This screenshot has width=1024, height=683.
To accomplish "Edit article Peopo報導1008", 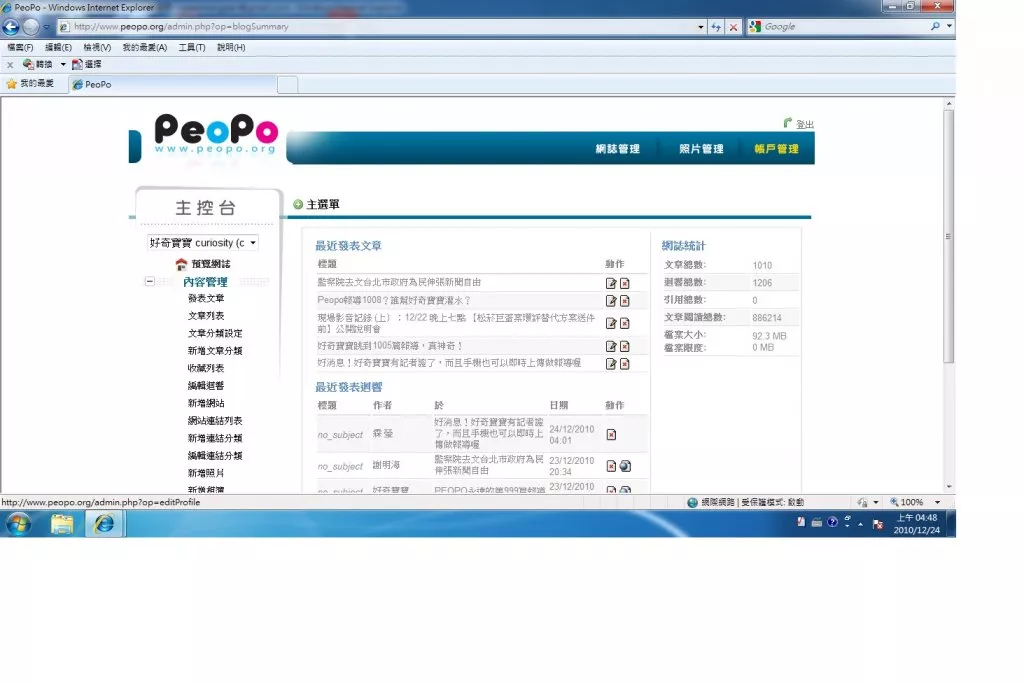I will 611,301.
